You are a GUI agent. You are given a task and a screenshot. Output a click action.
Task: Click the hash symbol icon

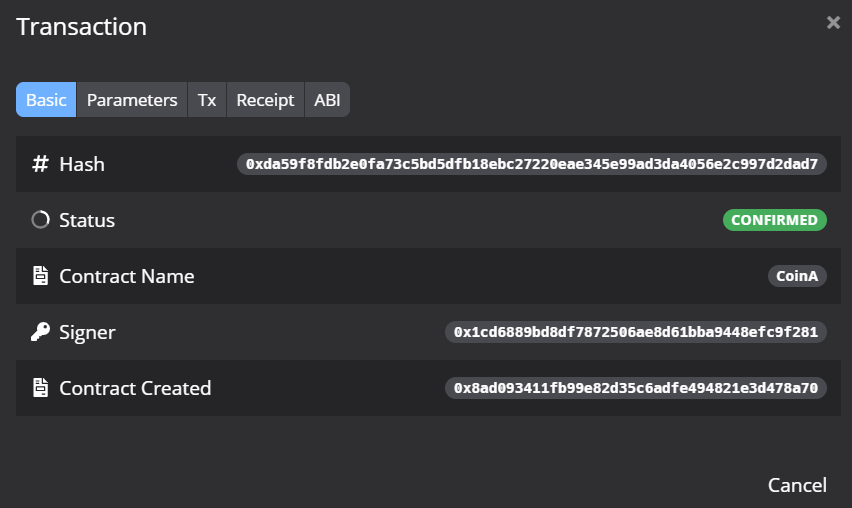tap(40, 164)
